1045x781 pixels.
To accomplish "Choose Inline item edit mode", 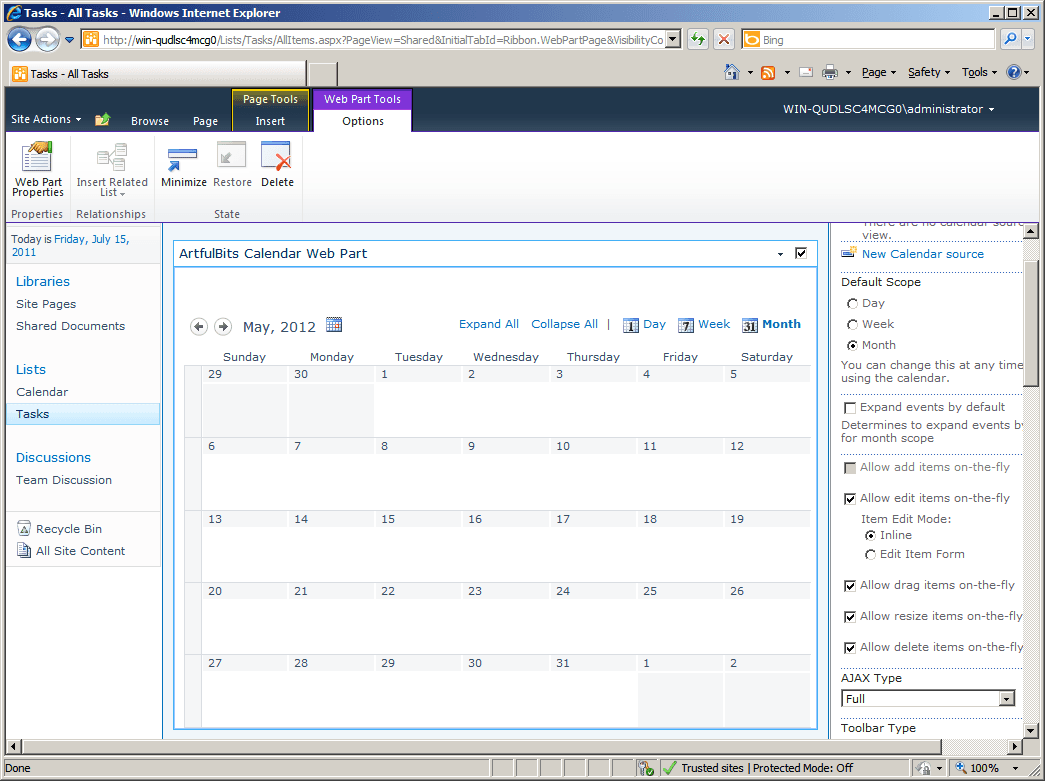I will (x=870, y=535).
